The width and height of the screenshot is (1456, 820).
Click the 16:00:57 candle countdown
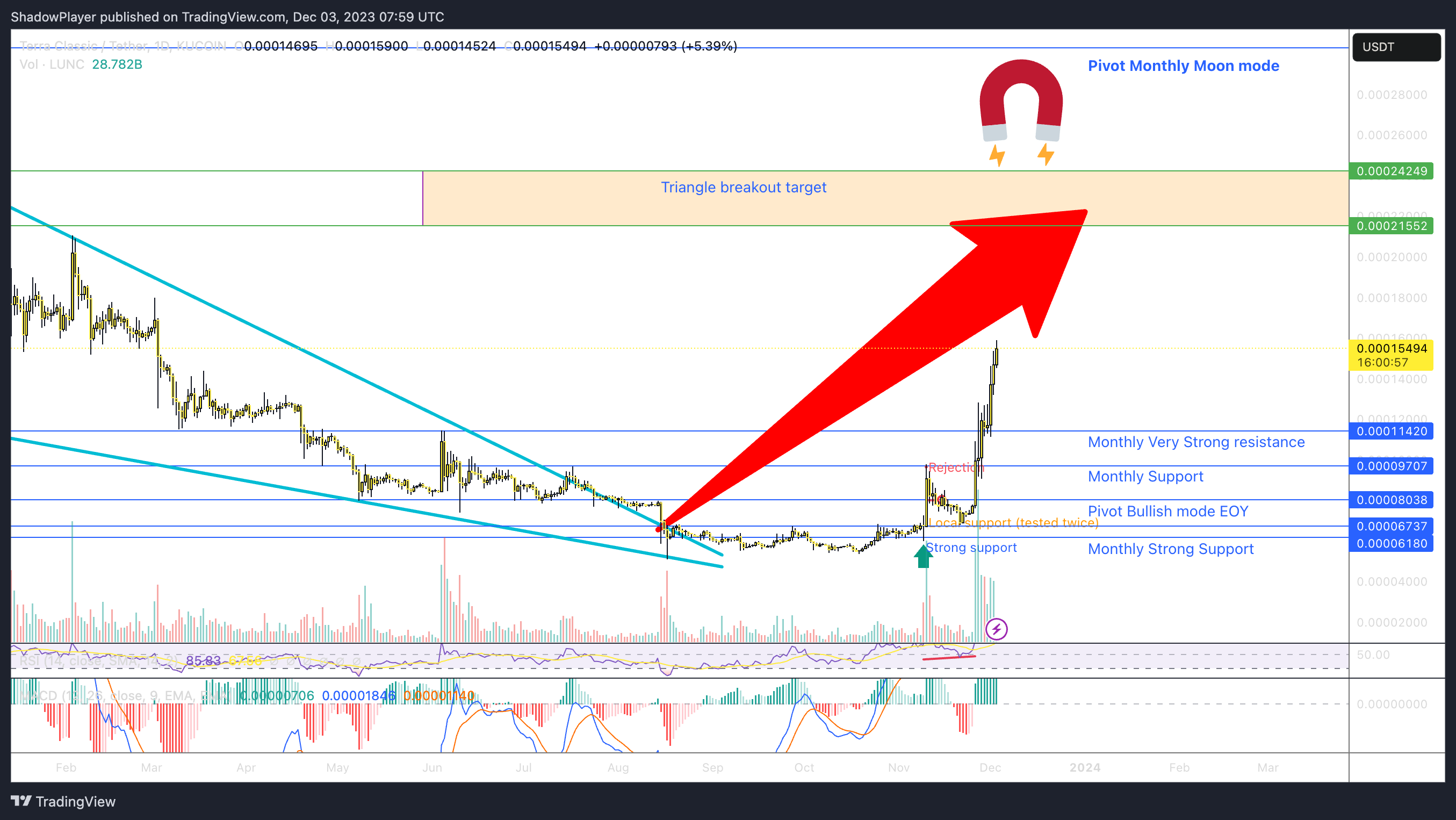point(1382,363)
